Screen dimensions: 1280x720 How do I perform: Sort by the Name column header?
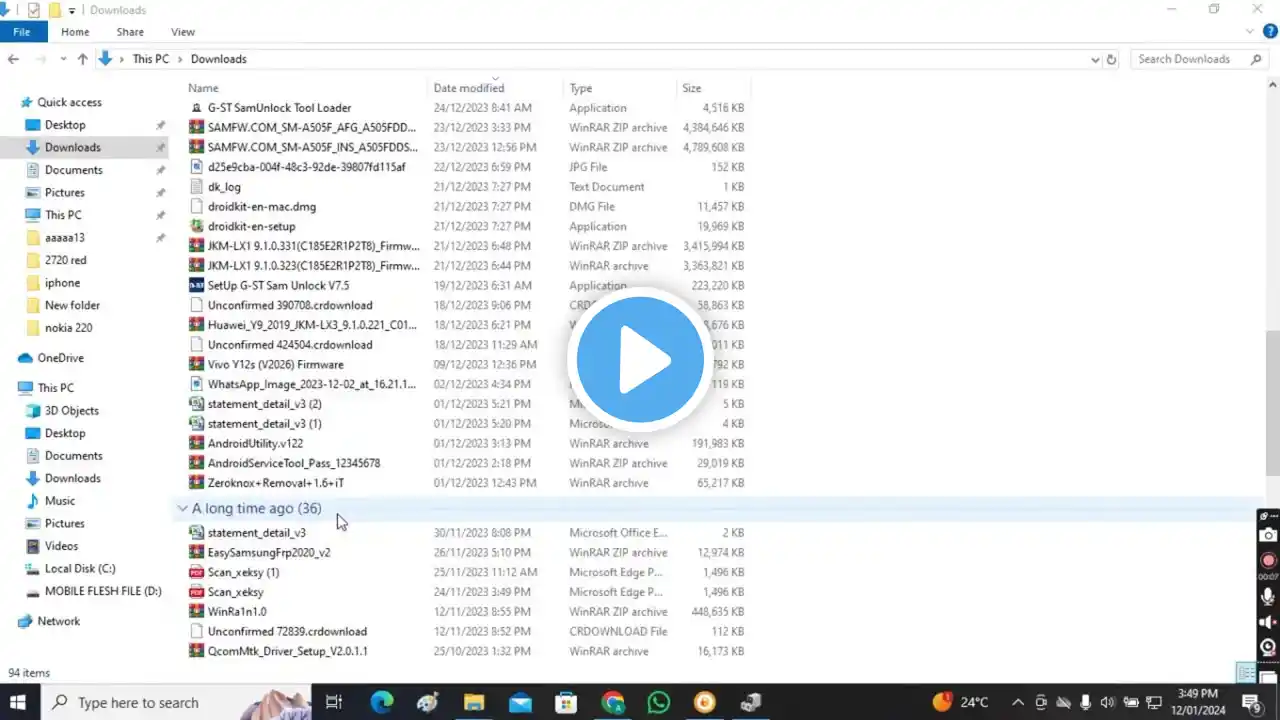pos(203,88)
